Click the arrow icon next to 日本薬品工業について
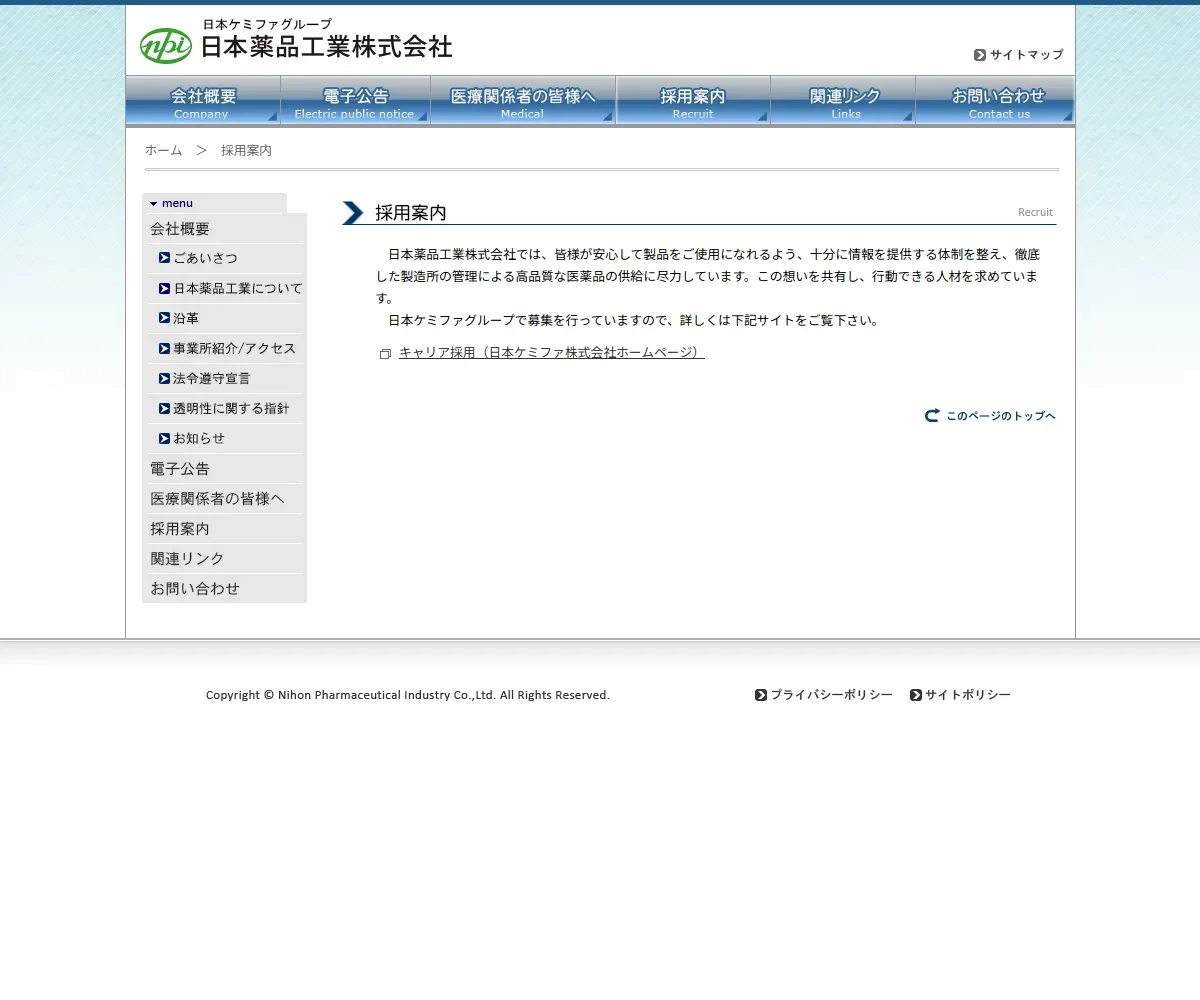1200x1000 pixels. click(165, 288)
